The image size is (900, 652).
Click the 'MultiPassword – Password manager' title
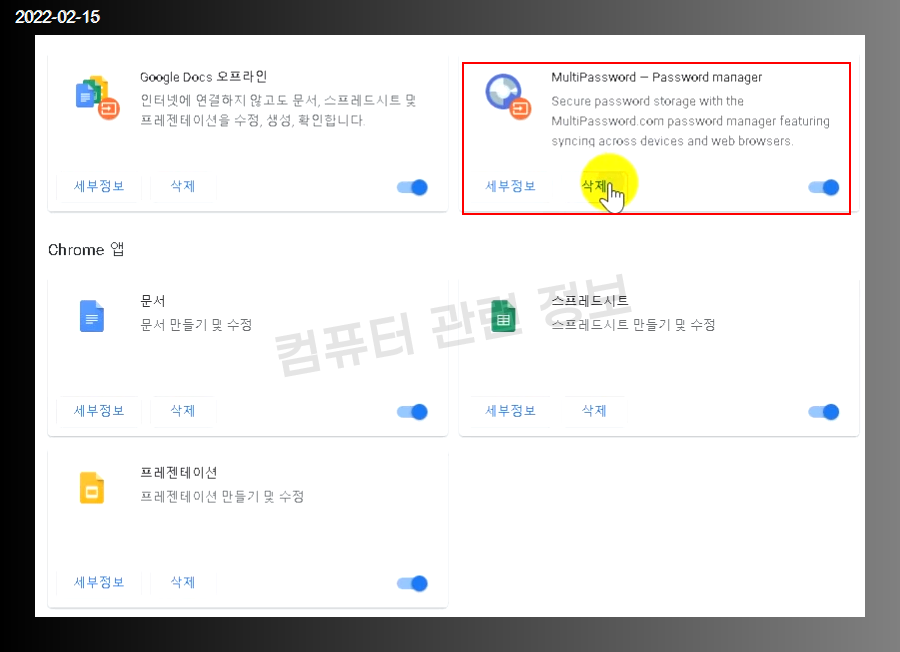click(657, 77)
